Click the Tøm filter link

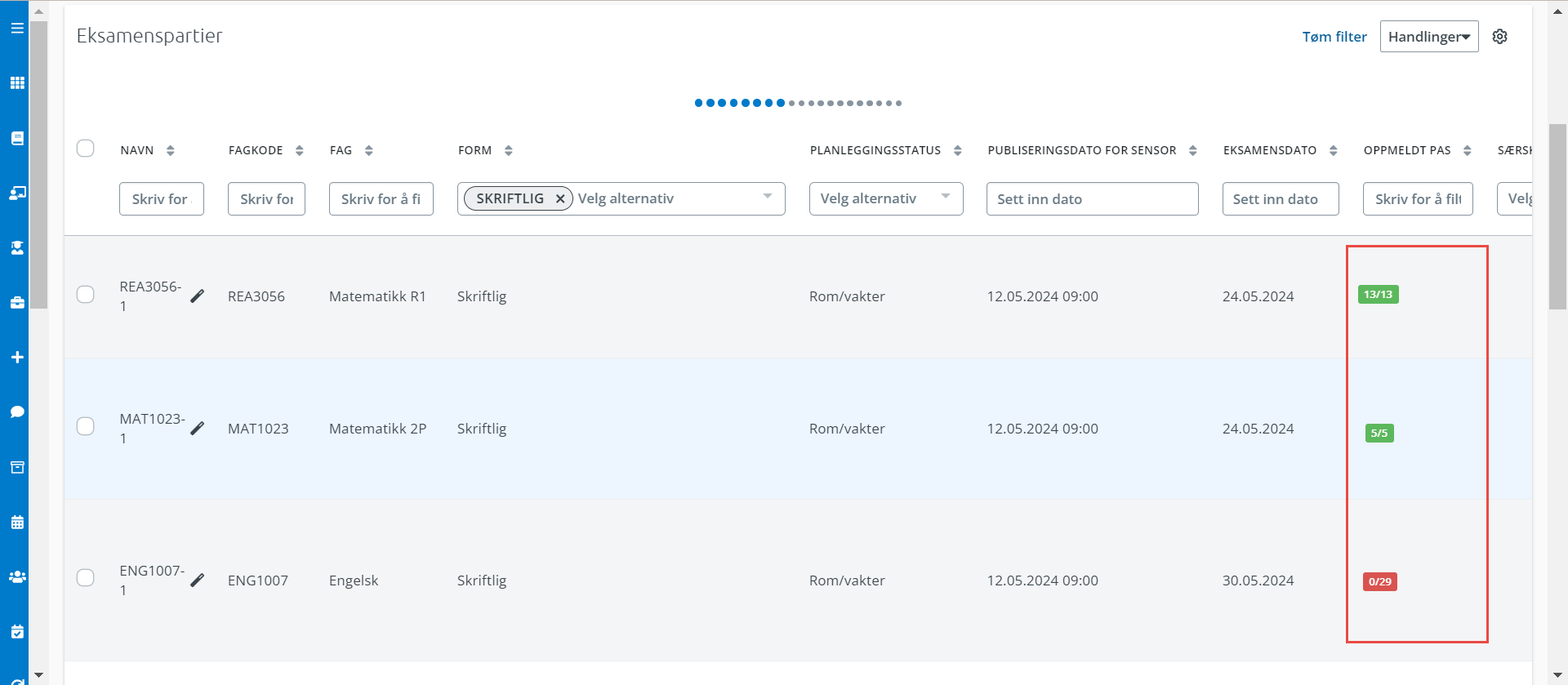point(1334,37)
